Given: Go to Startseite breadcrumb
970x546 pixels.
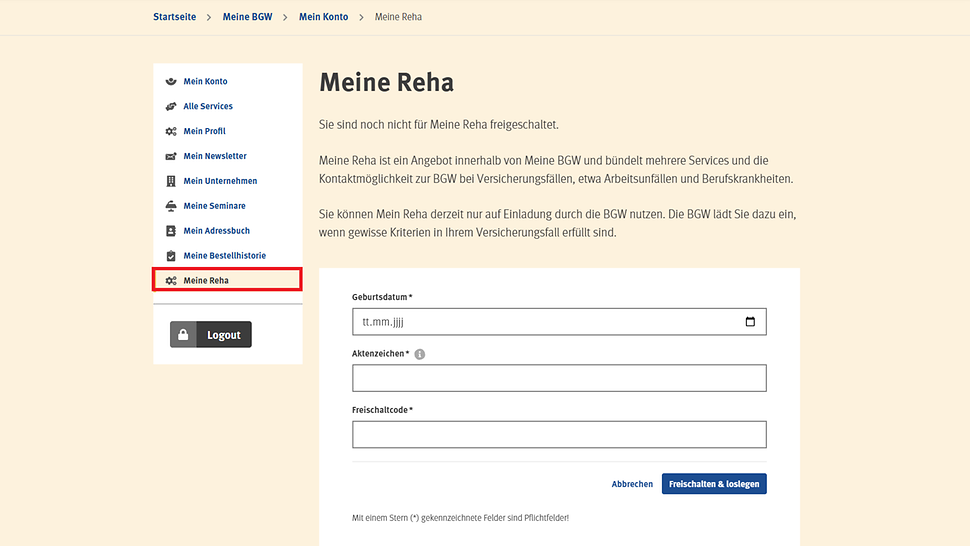Looking at the screenshot, I should 174,17.
